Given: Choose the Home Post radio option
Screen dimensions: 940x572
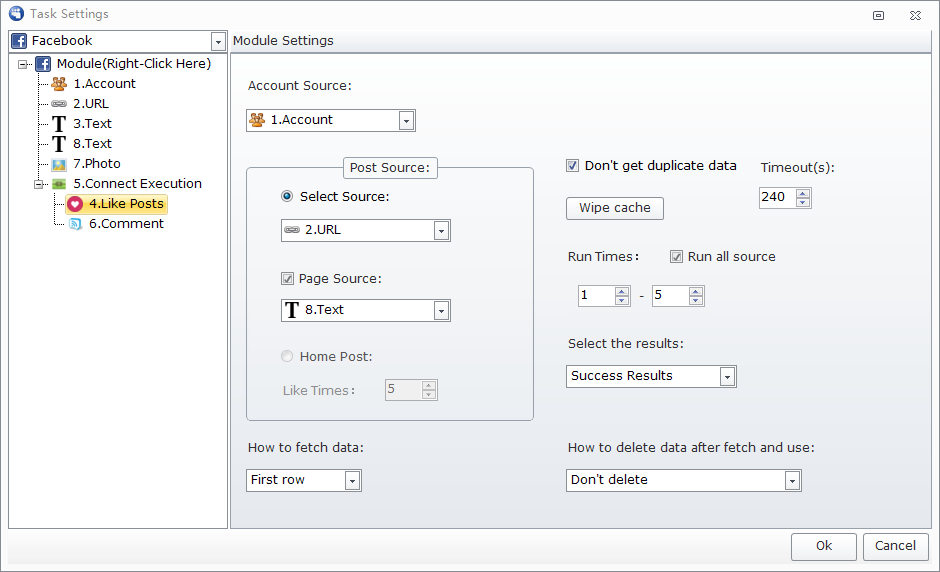Looking at the screenshot, I should pos(288,357).
